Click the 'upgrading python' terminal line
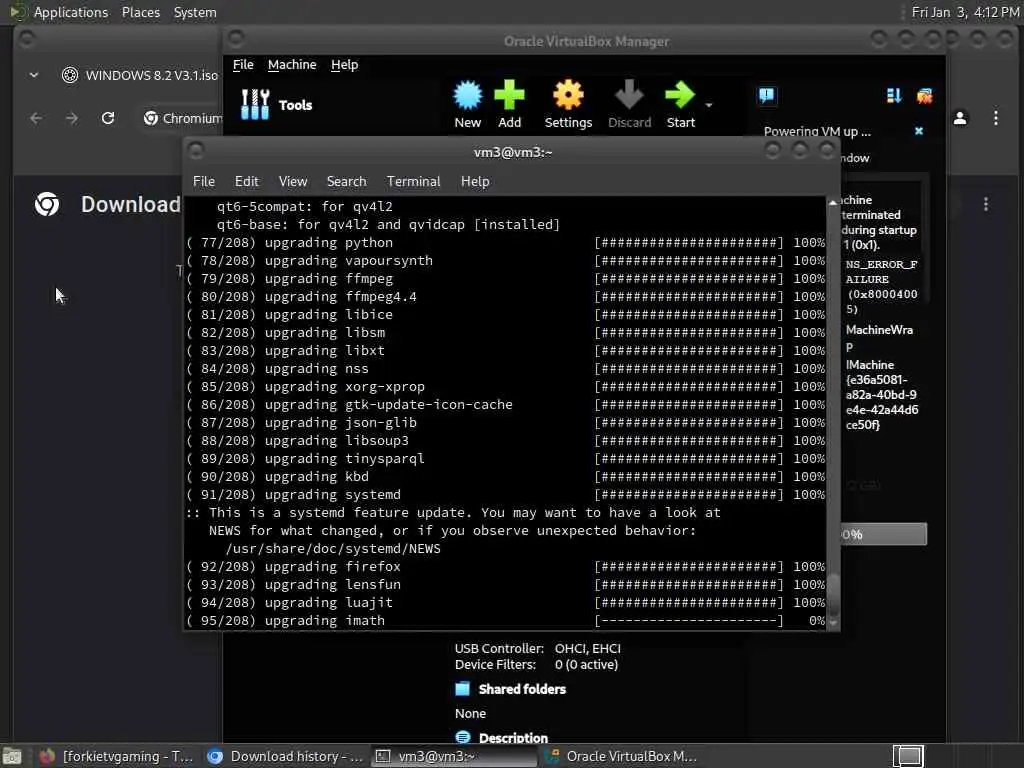 pos(505,242)
